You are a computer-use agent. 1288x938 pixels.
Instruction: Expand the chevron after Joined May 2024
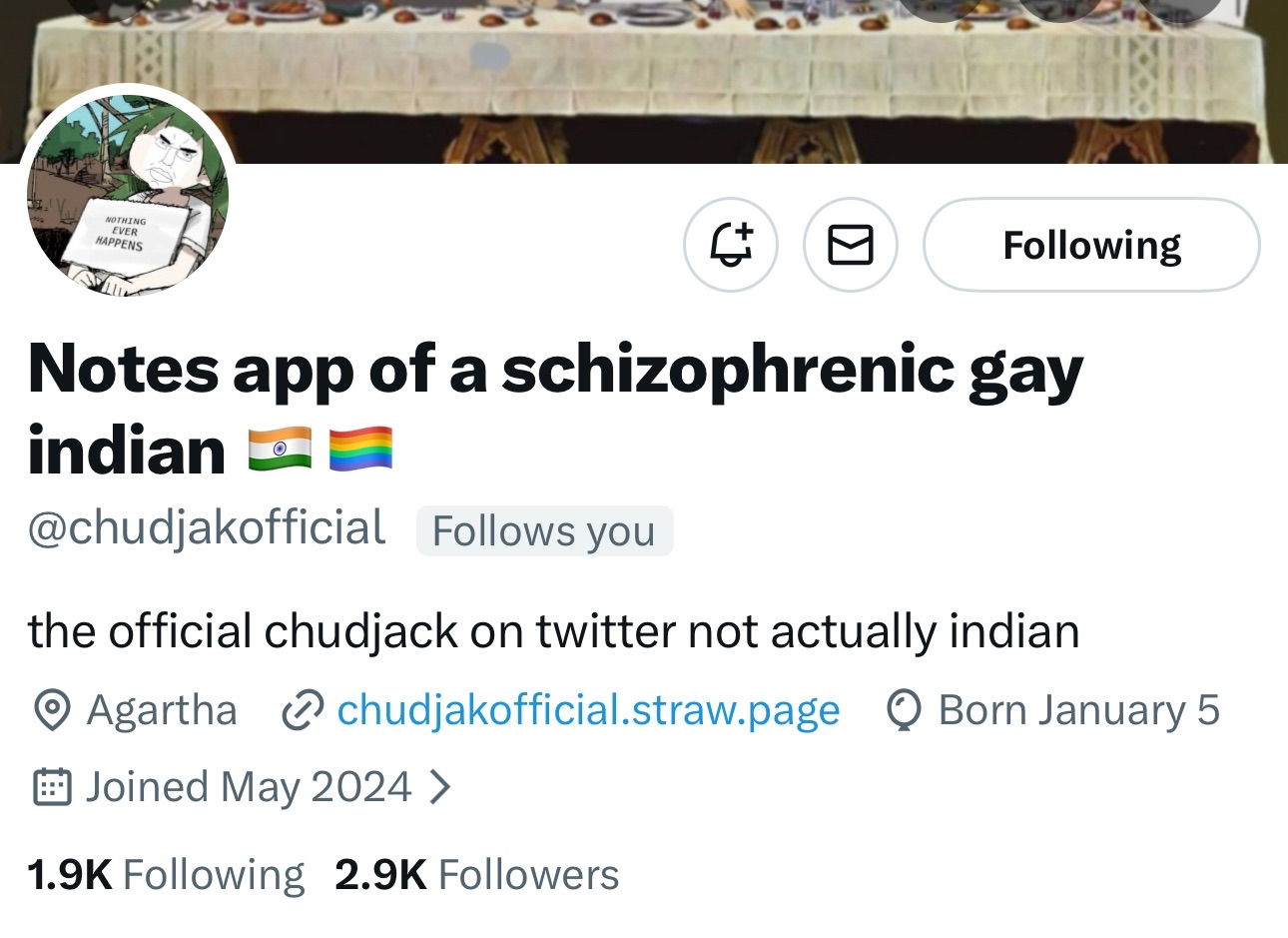(x=439, y=787)
